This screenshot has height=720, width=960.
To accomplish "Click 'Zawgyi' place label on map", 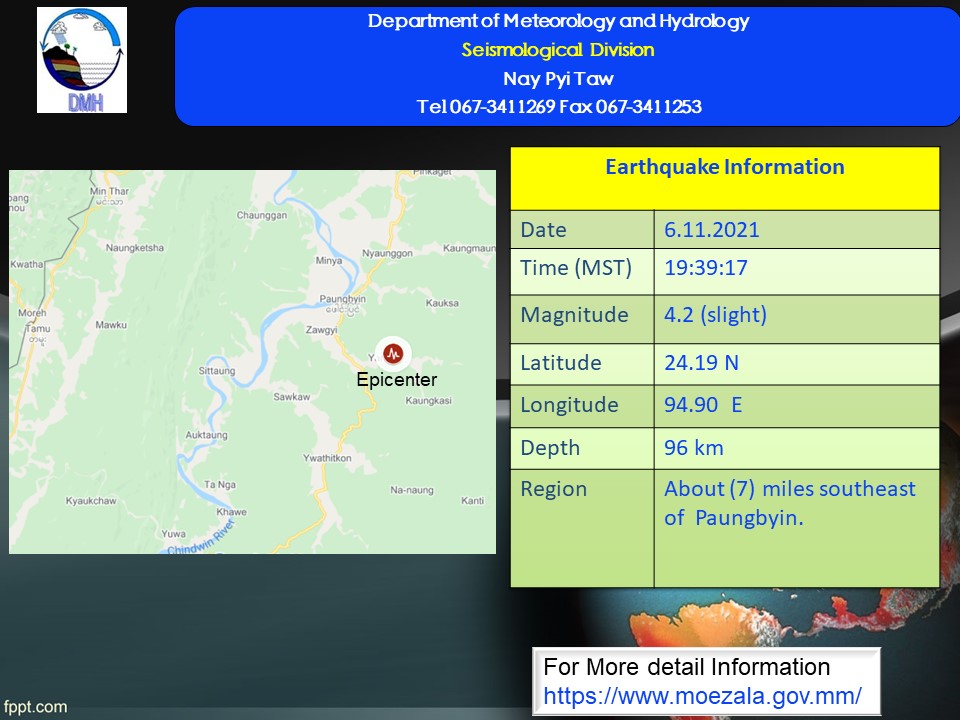I will tap(321, 330).
